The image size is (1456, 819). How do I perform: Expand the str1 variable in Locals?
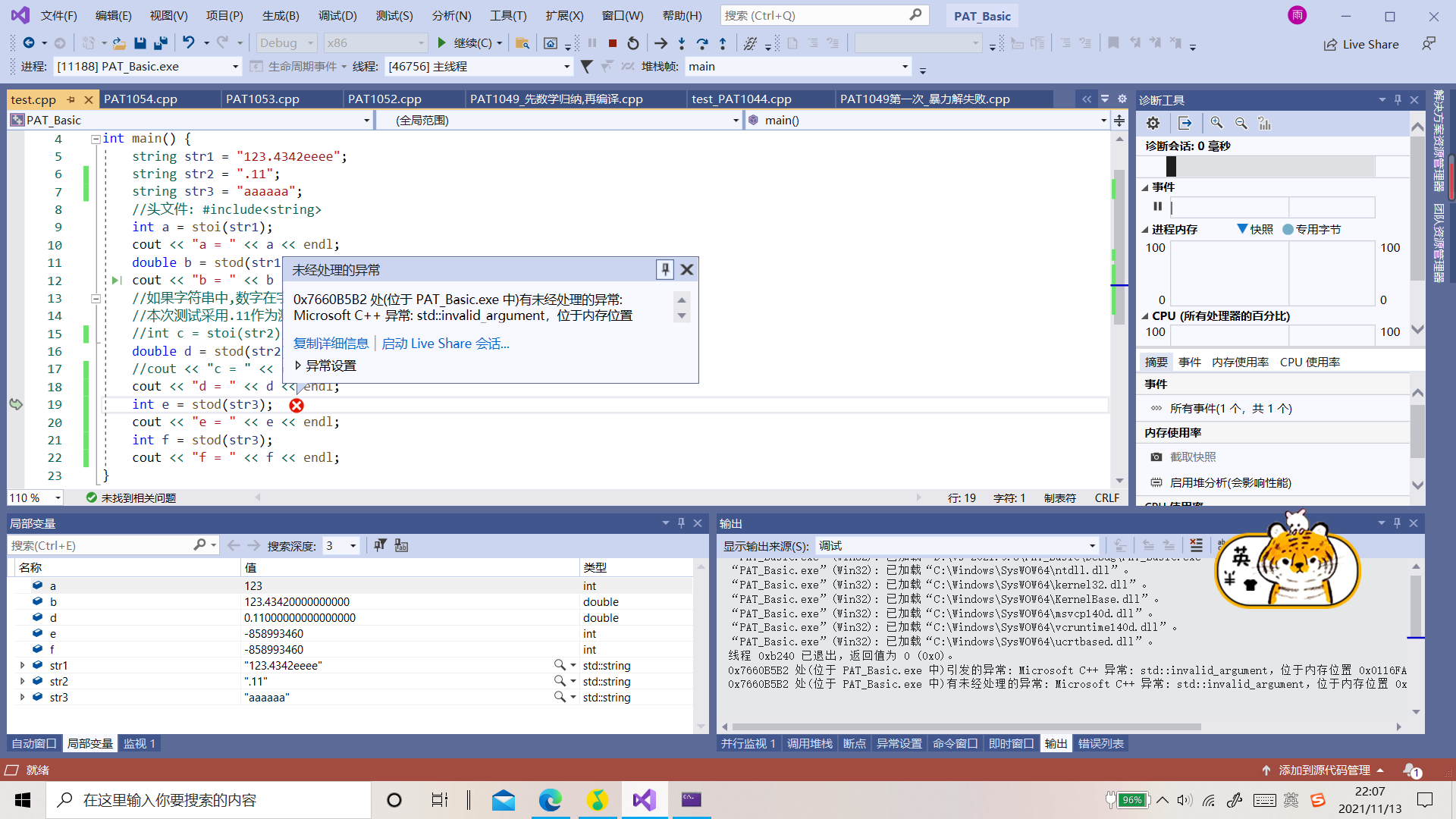click(x=23, y=665)
